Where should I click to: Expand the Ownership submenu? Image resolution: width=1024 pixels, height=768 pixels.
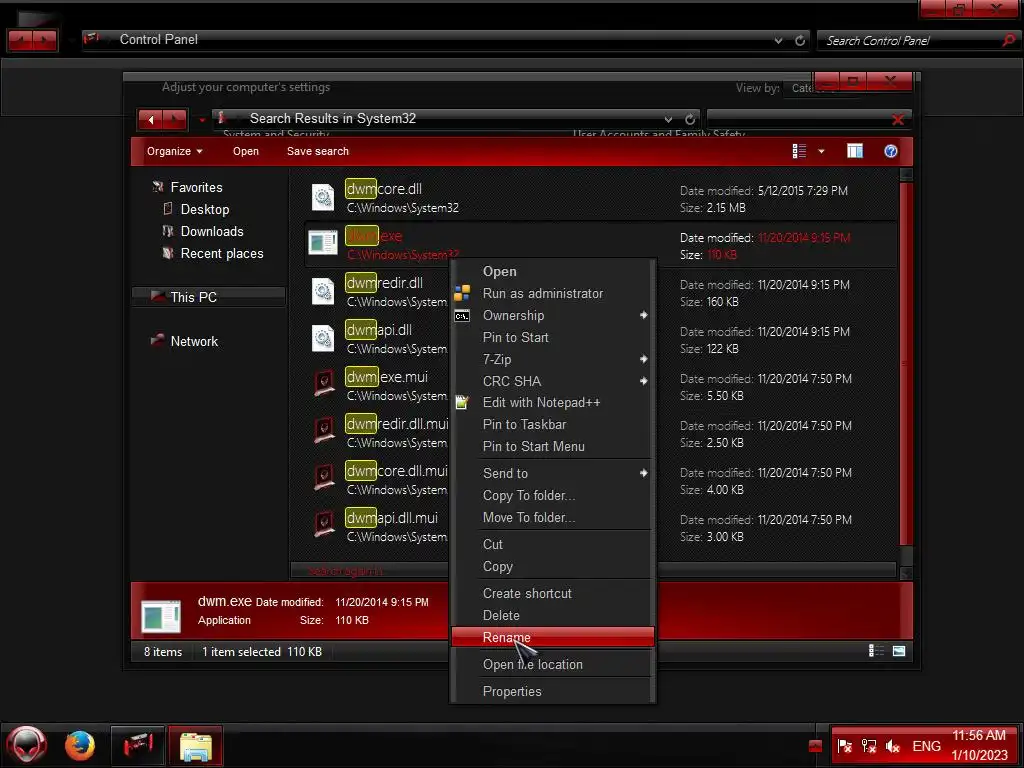(552, 315)
